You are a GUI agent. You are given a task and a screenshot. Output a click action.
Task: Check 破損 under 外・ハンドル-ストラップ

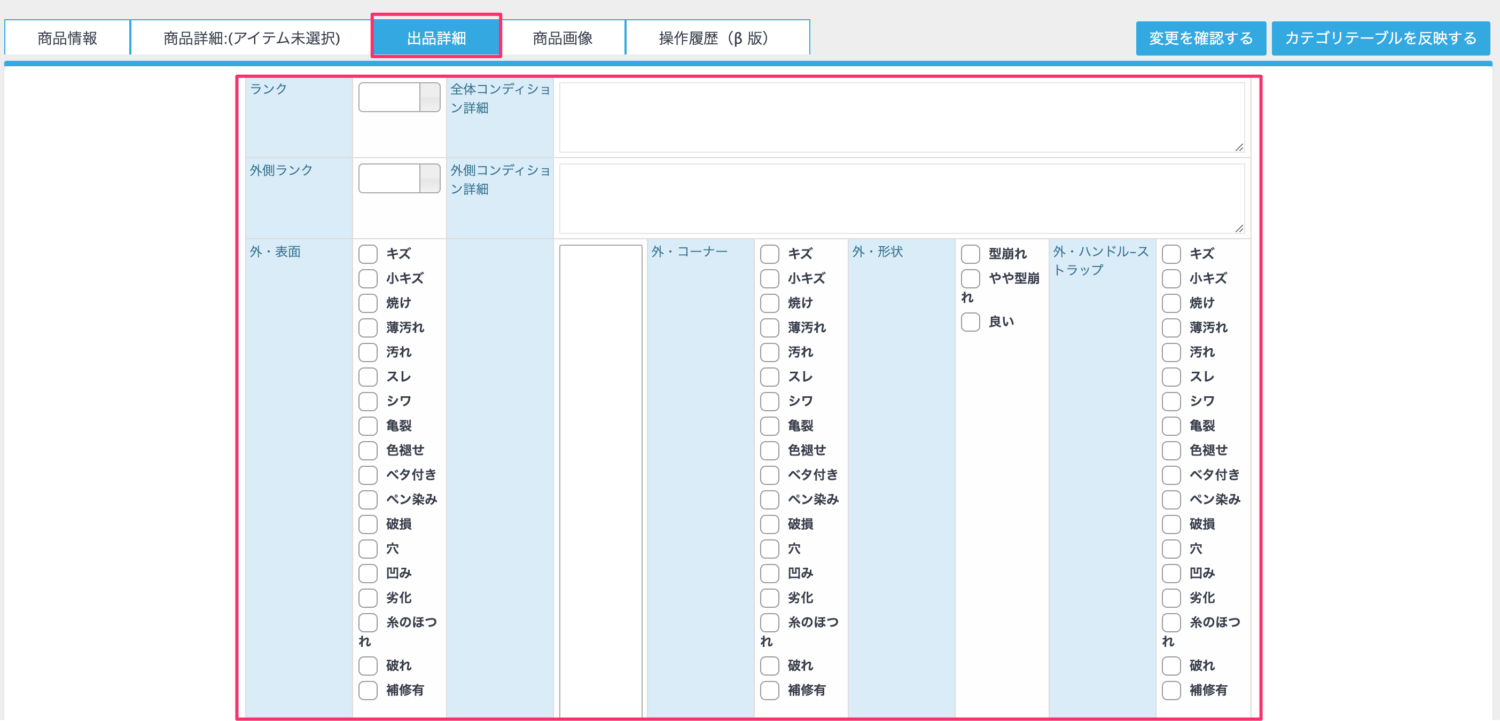pyautogui.click(x=1172, y=524)
